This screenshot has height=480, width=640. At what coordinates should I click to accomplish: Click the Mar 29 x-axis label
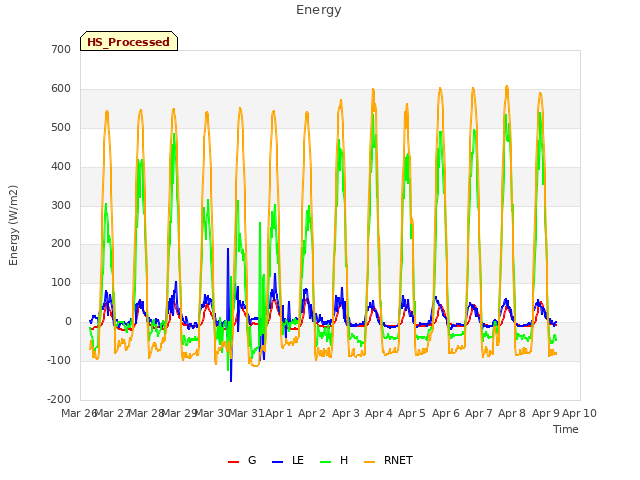pyautogui.click(x=179, y=413)
